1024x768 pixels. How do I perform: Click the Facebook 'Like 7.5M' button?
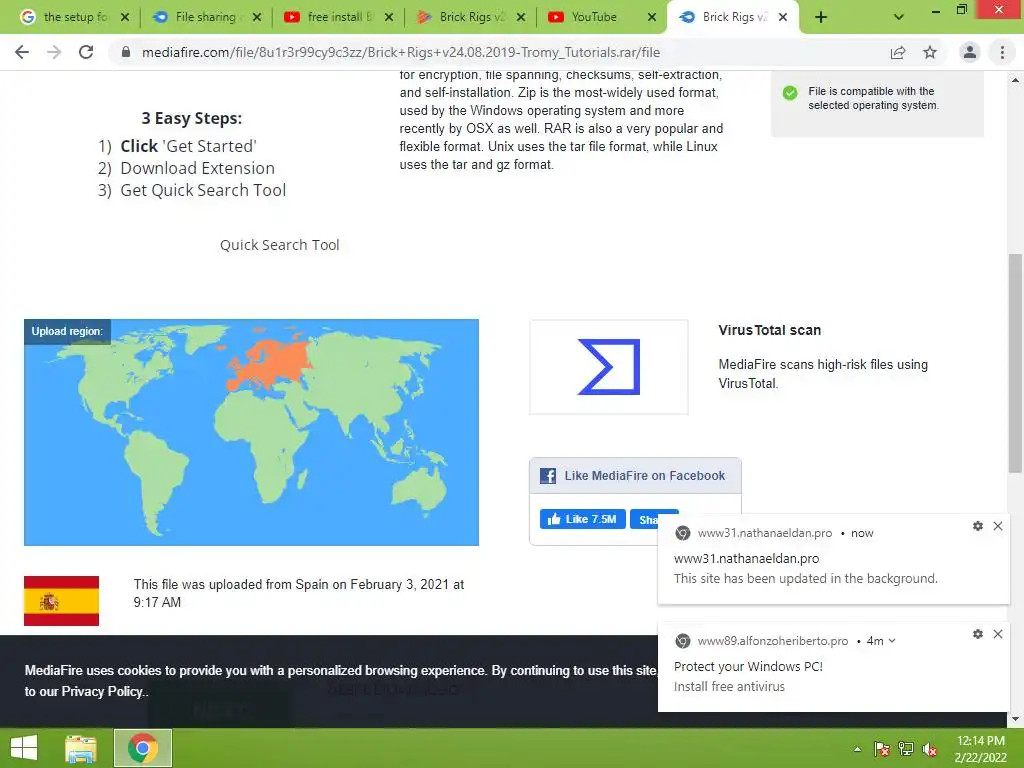[x=583, y=519]
